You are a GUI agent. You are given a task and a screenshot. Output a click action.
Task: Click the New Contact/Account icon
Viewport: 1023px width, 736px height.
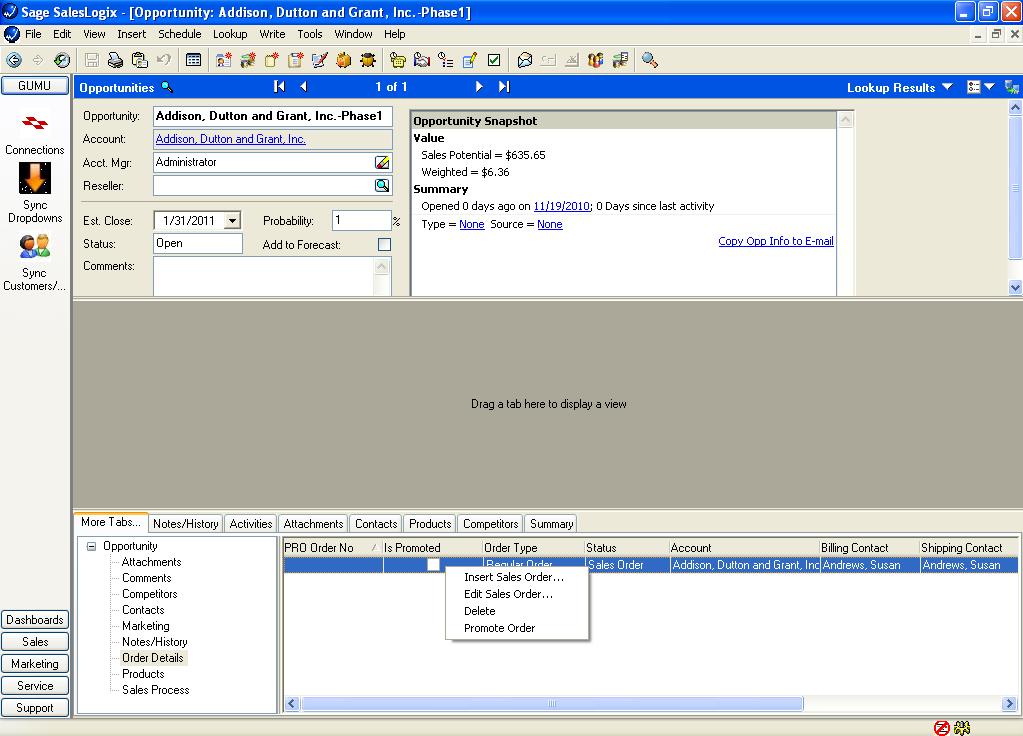(x=224, y=61)
